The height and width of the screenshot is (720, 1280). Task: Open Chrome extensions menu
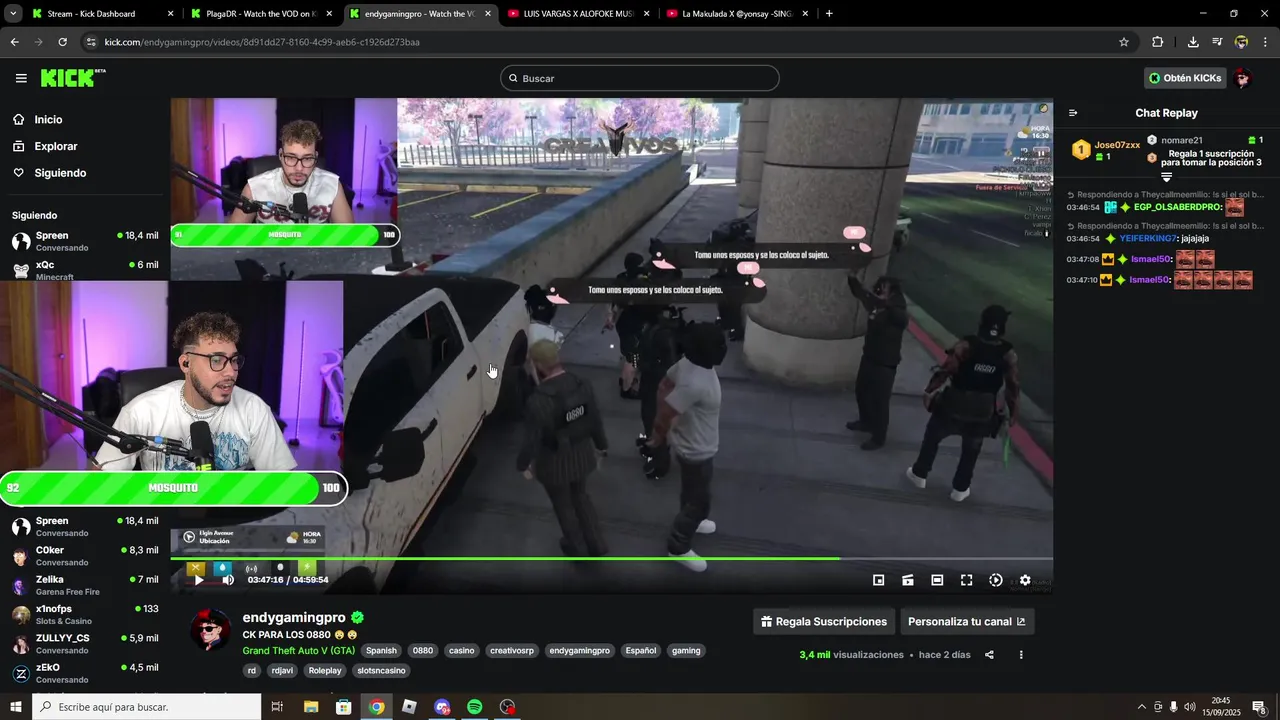click(x=1157, y=42)
